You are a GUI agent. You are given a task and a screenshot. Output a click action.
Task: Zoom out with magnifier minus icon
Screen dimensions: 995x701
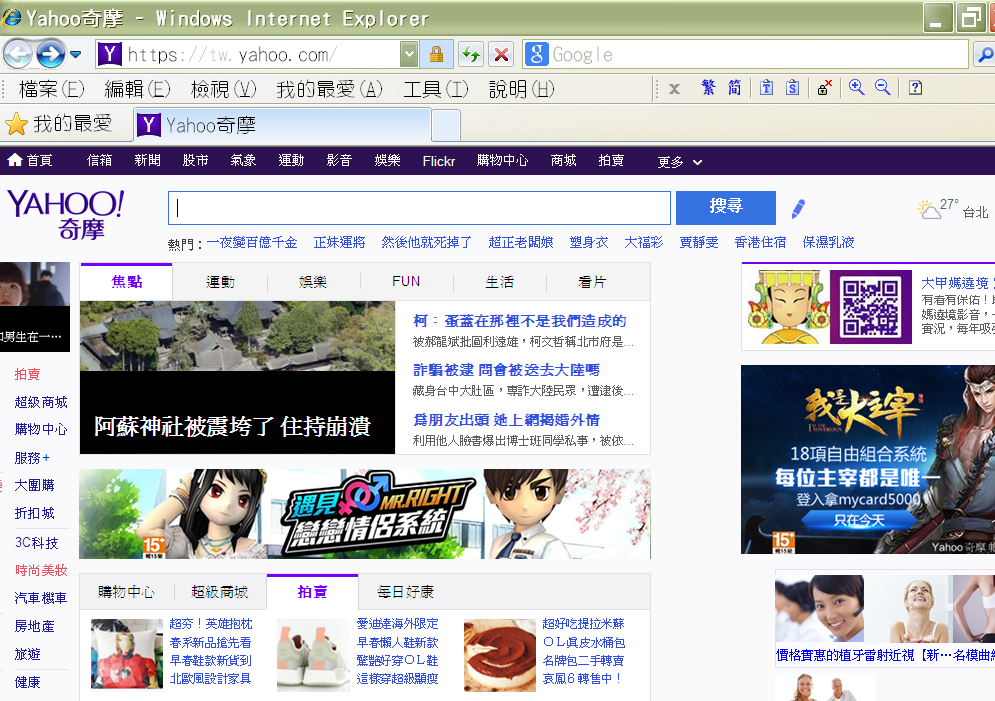pos(883,88)
